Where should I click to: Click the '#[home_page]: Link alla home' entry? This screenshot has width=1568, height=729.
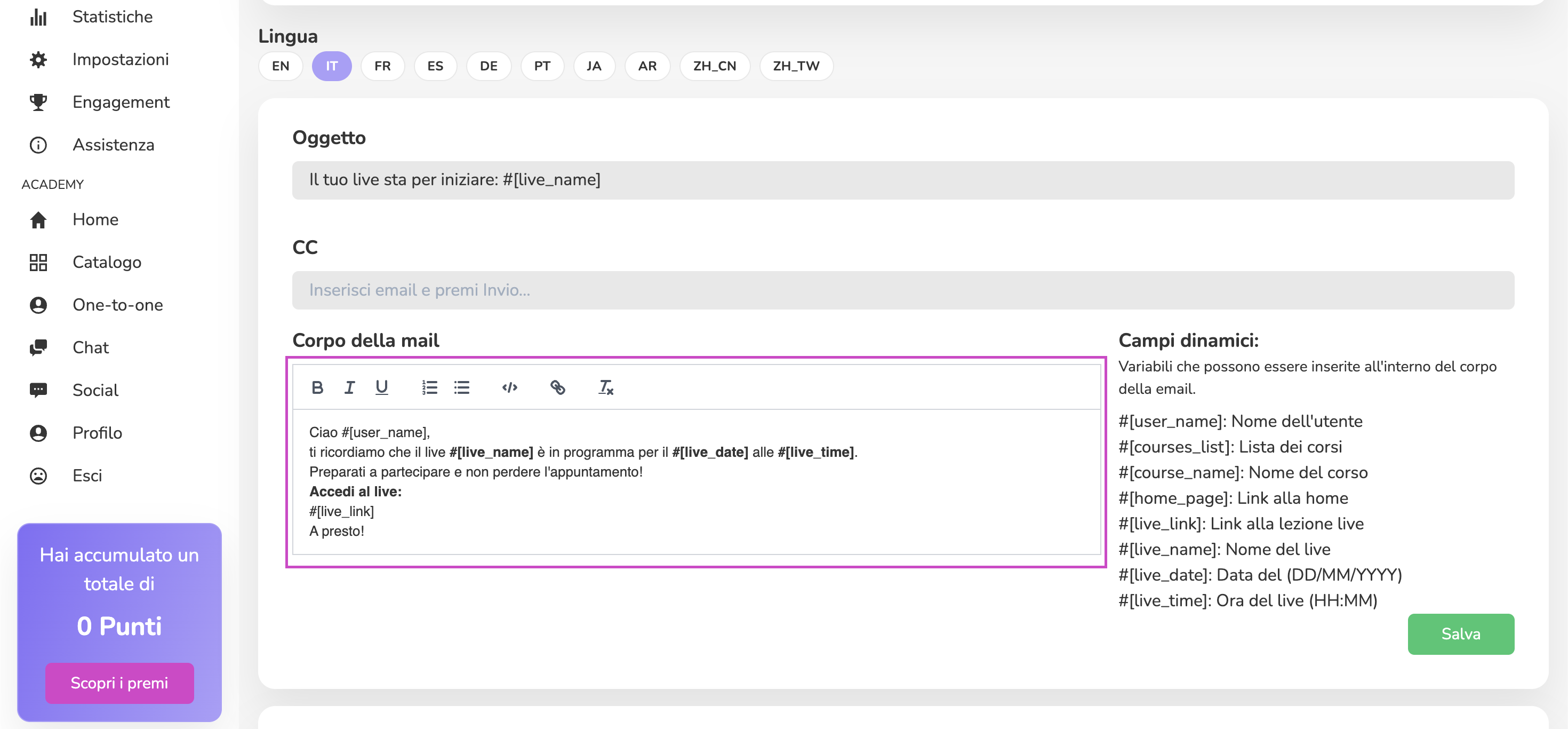coord(1233,498)
